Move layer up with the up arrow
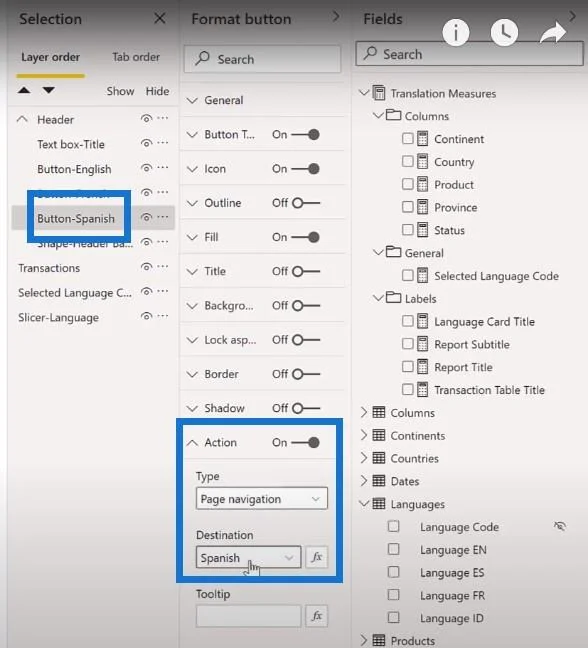The width and height of the screenshot is (588, 648). coord(24,91)
